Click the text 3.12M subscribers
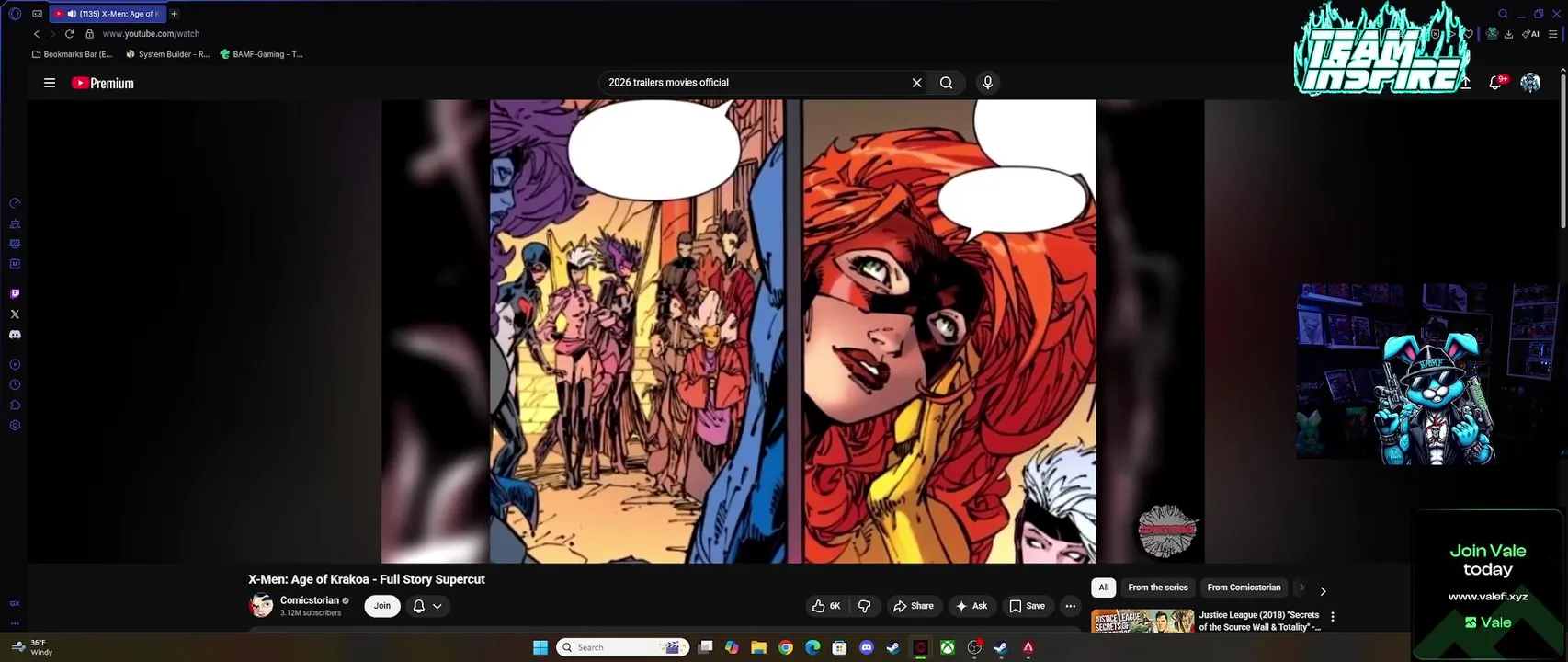Image resolution: width=1568 pixels, height=662 pixels. 311,613
